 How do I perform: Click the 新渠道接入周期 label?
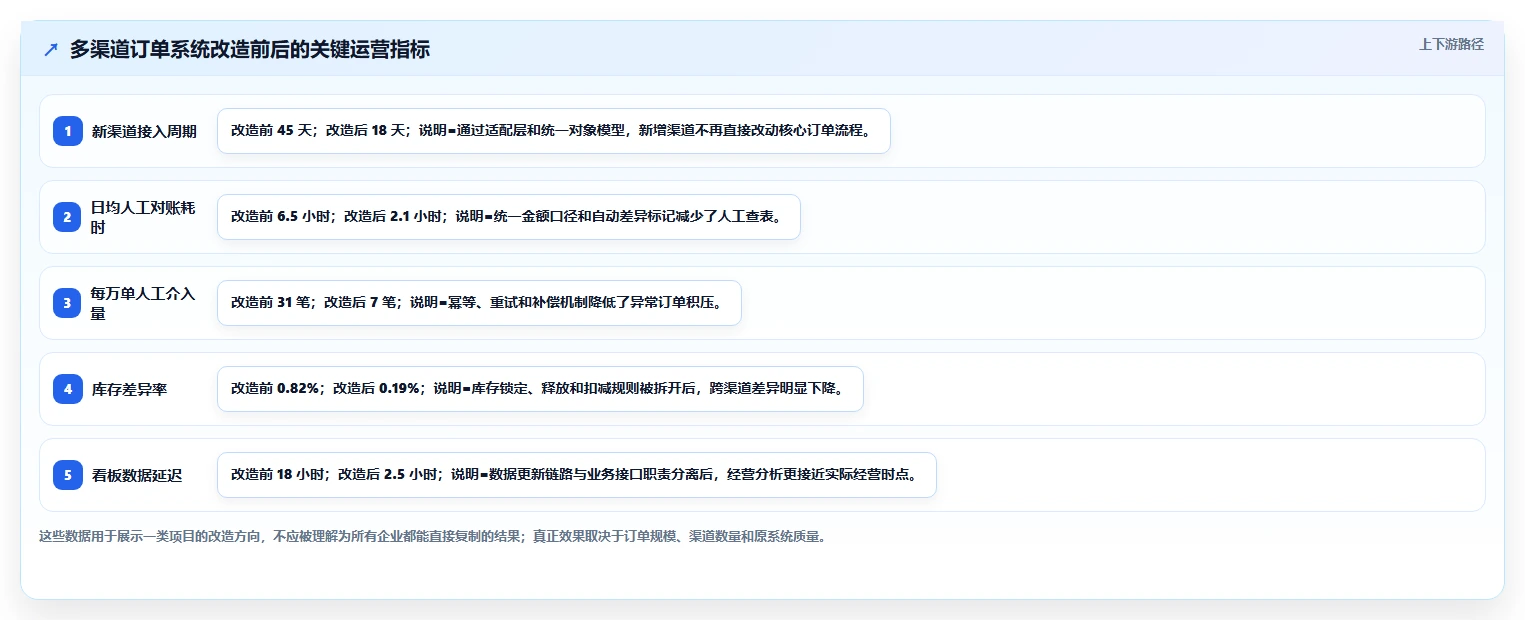(x=144, y=131)
